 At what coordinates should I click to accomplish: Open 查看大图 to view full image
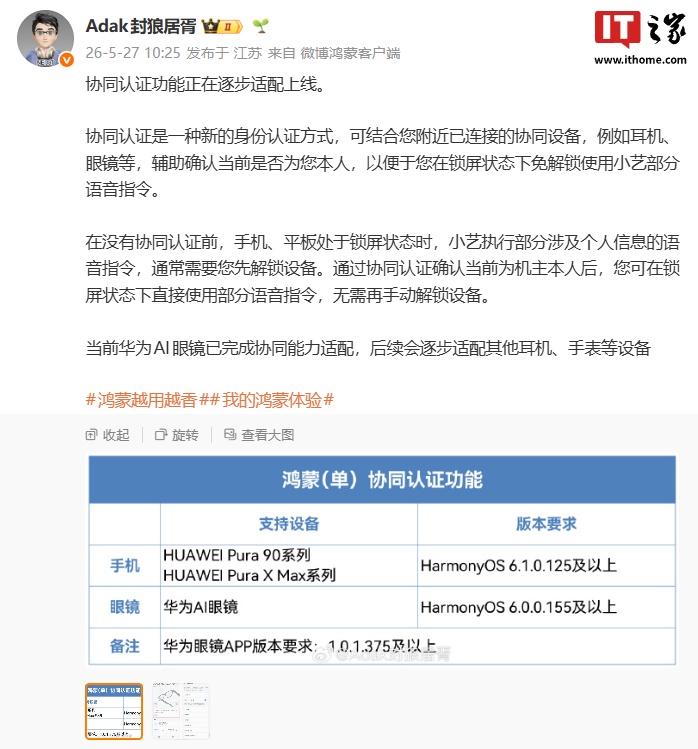coord(259,435)
